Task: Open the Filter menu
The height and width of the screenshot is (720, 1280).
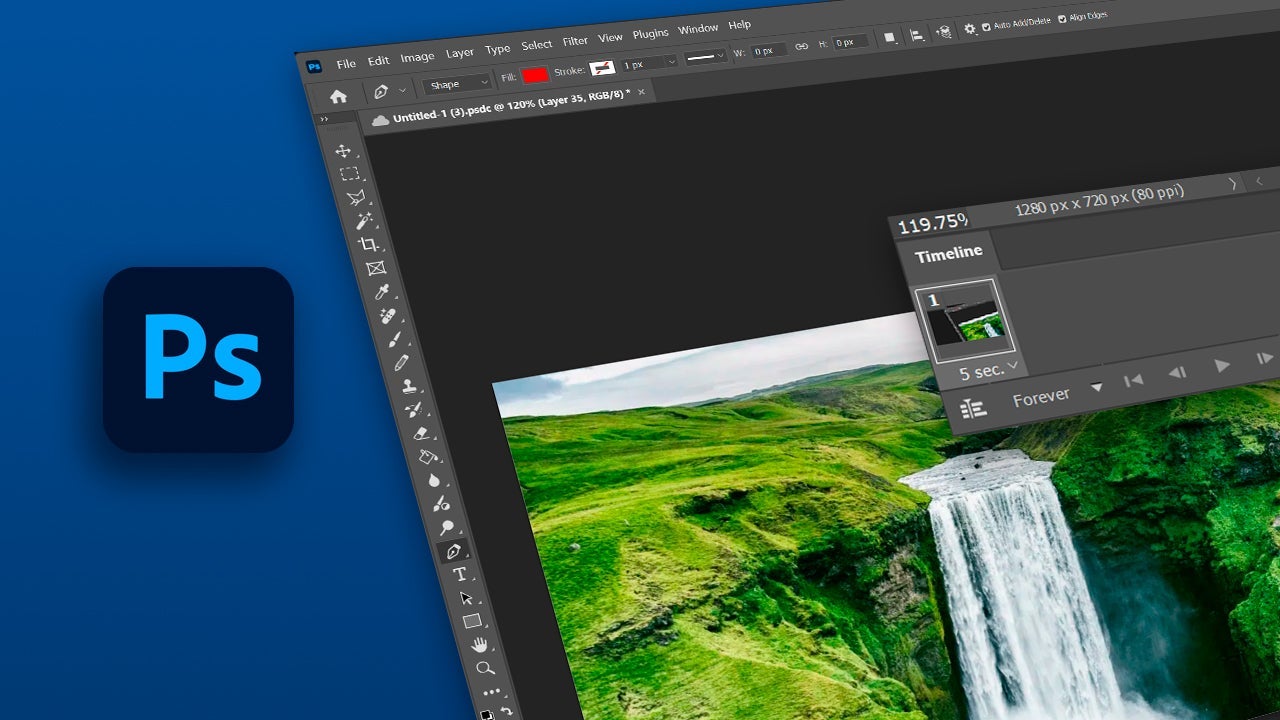Action: [x=575, y=41]
